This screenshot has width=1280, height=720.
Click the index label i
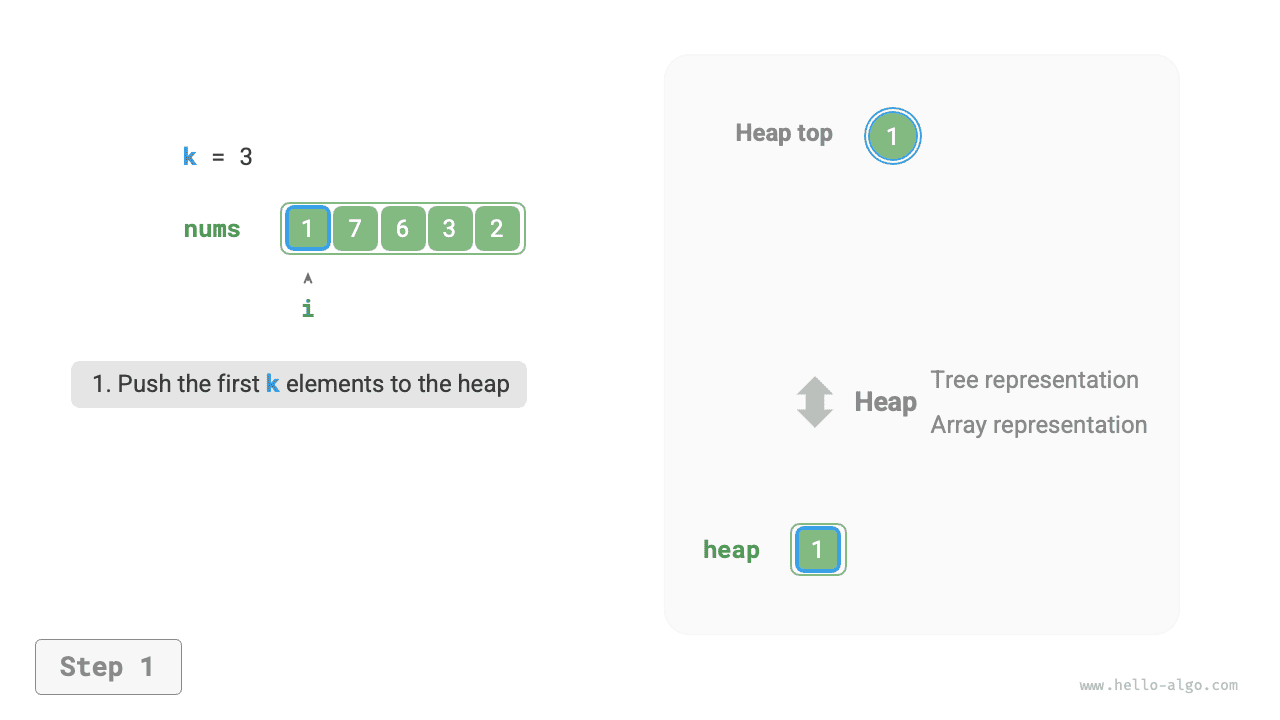click(308, 309)
